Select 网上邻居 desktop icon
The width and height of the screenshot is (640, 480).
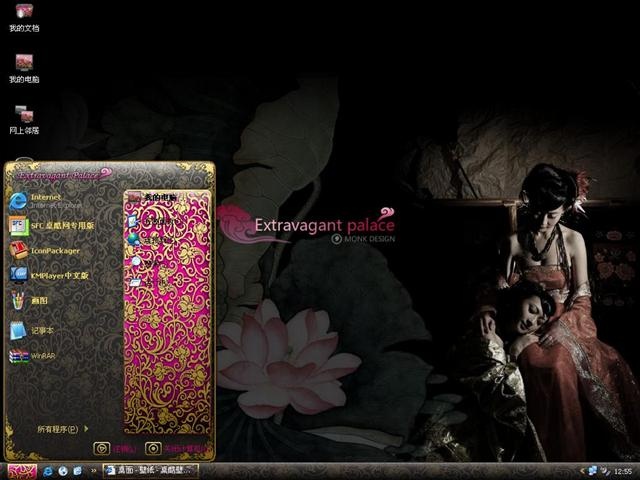tap(24, 120)
